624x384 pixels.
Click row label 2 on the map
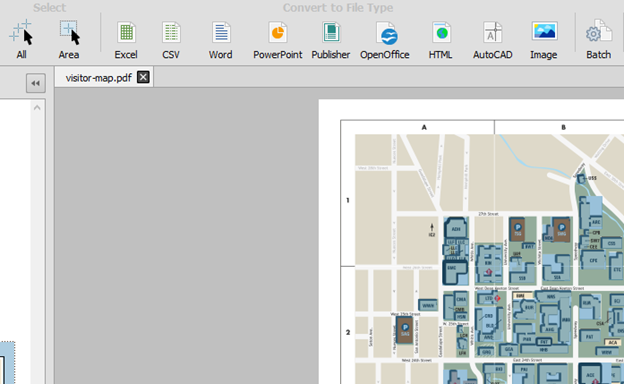pyautogui.click(x=348, y=332)
